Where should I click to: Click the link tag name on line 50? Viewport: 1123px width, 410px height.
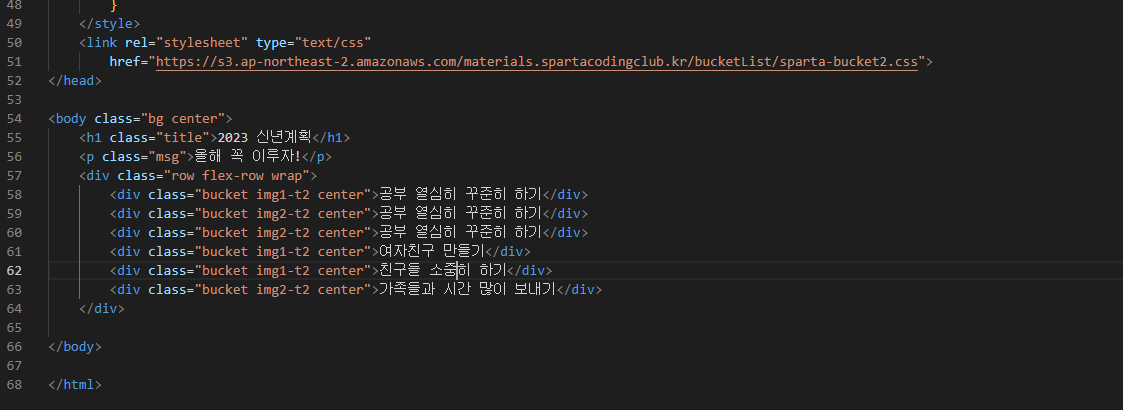pos(102,43)
